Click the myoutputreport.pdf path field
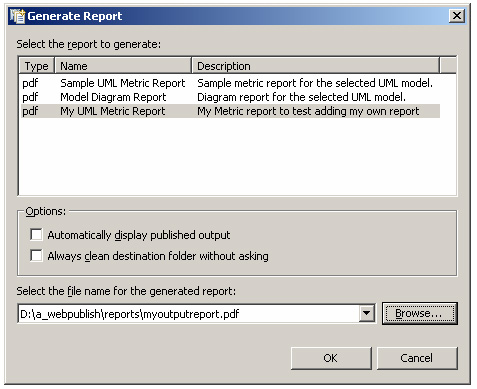The image size is (477, 389). 189,314
